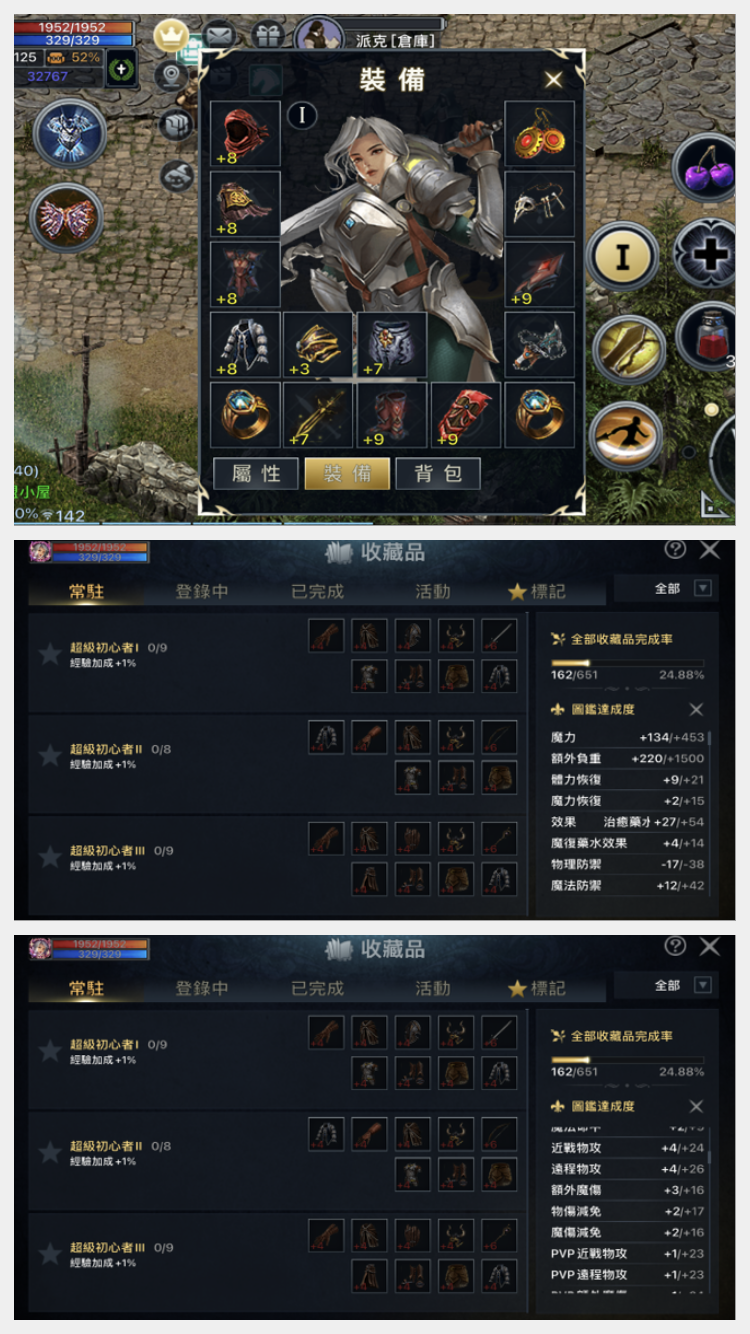Click the gold crown icon

172,37
